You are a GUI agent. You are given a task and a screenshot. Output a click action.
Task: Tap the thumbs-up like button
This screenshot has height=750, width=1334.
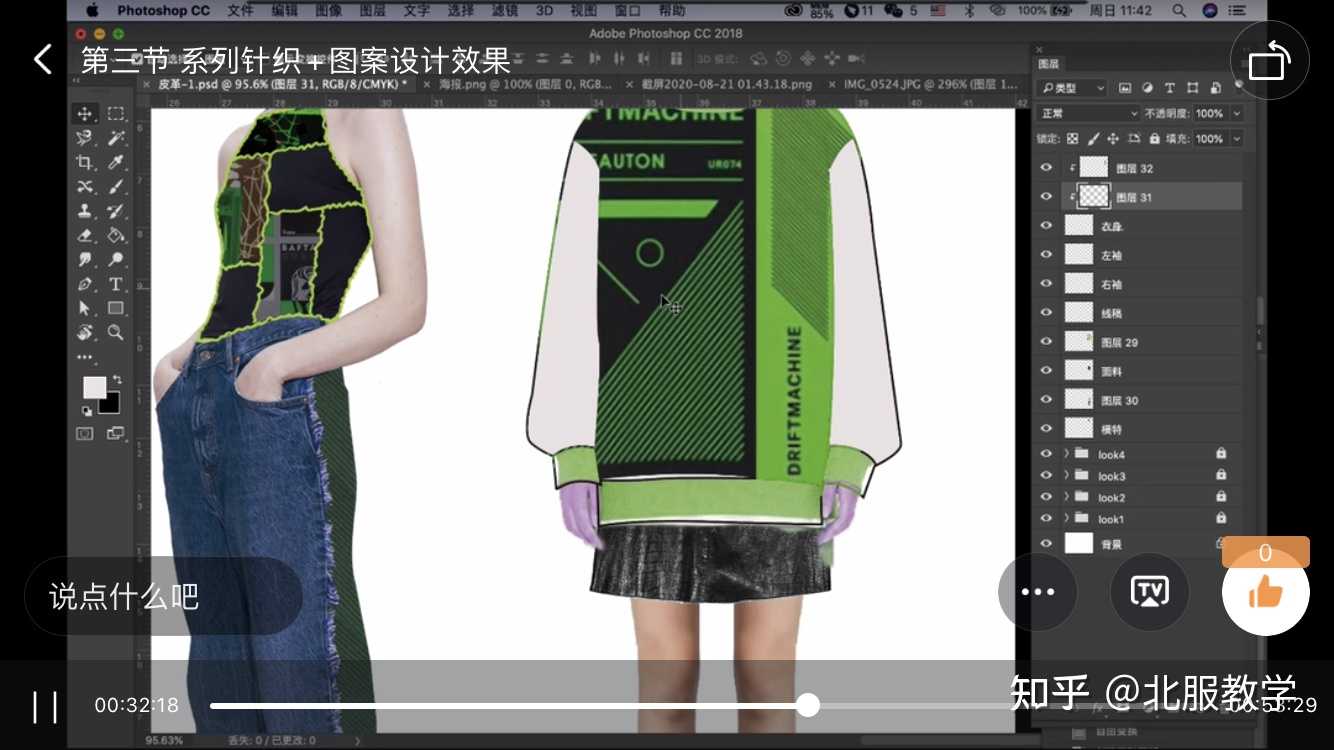pyautogui.click(x=1266, y=592)
